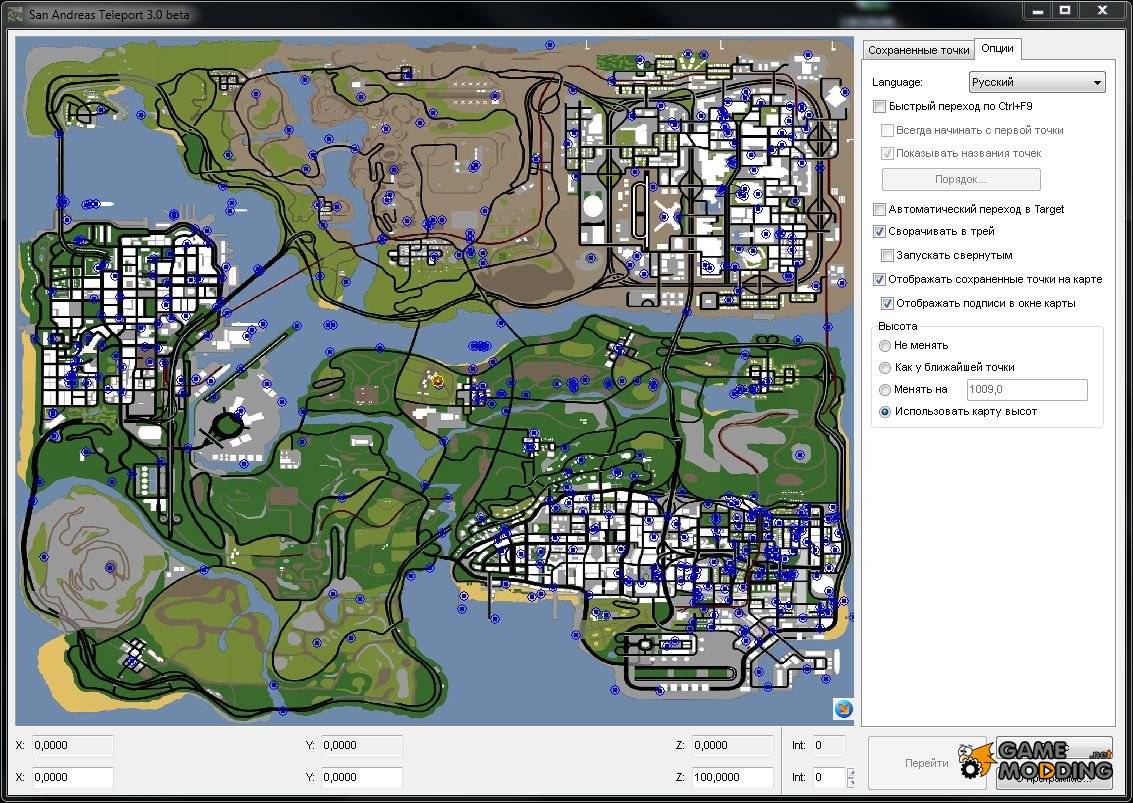Check Запускать свернутым option
Viewport: 1133px width, 803px height.
click(887, 255)
